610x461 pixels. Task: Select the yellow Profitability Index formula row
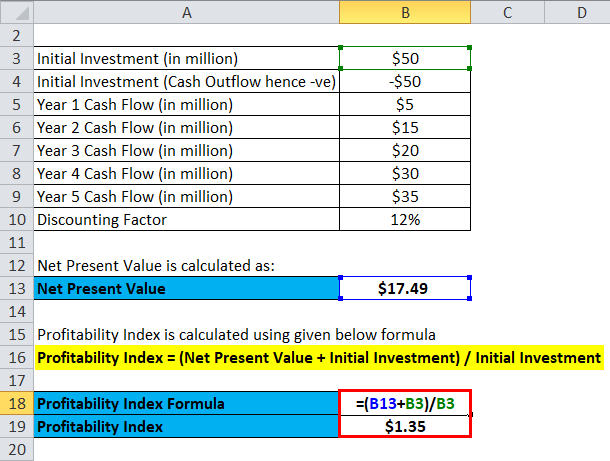coord(319,357)
